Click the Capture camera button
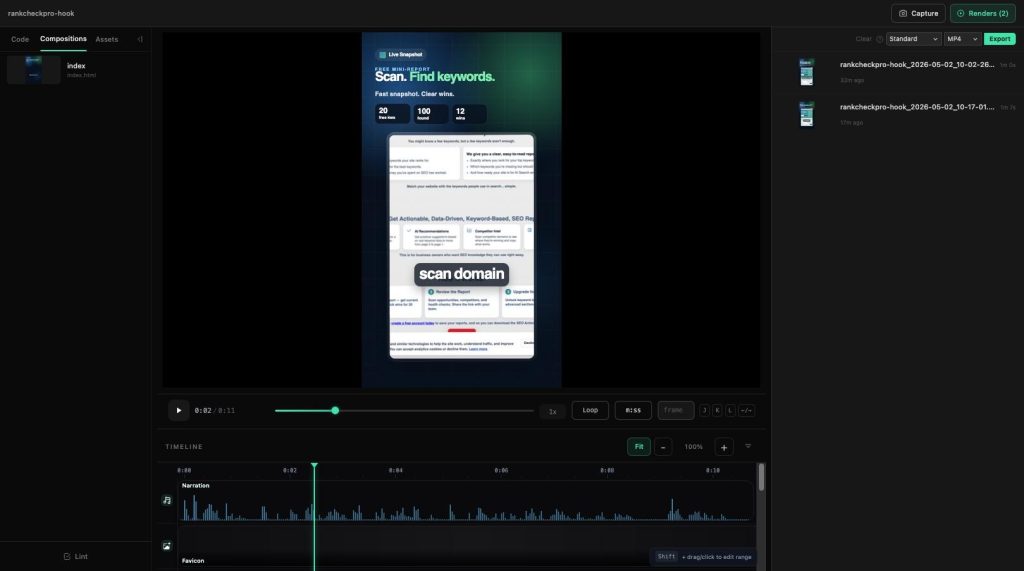The image size is (1024, 571). [x=918, y=13]
